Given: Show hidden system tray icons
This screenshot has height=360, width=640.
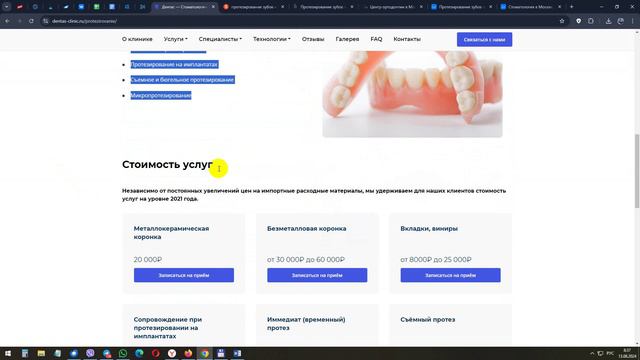Looking at the screenshot, I should 592,353.
